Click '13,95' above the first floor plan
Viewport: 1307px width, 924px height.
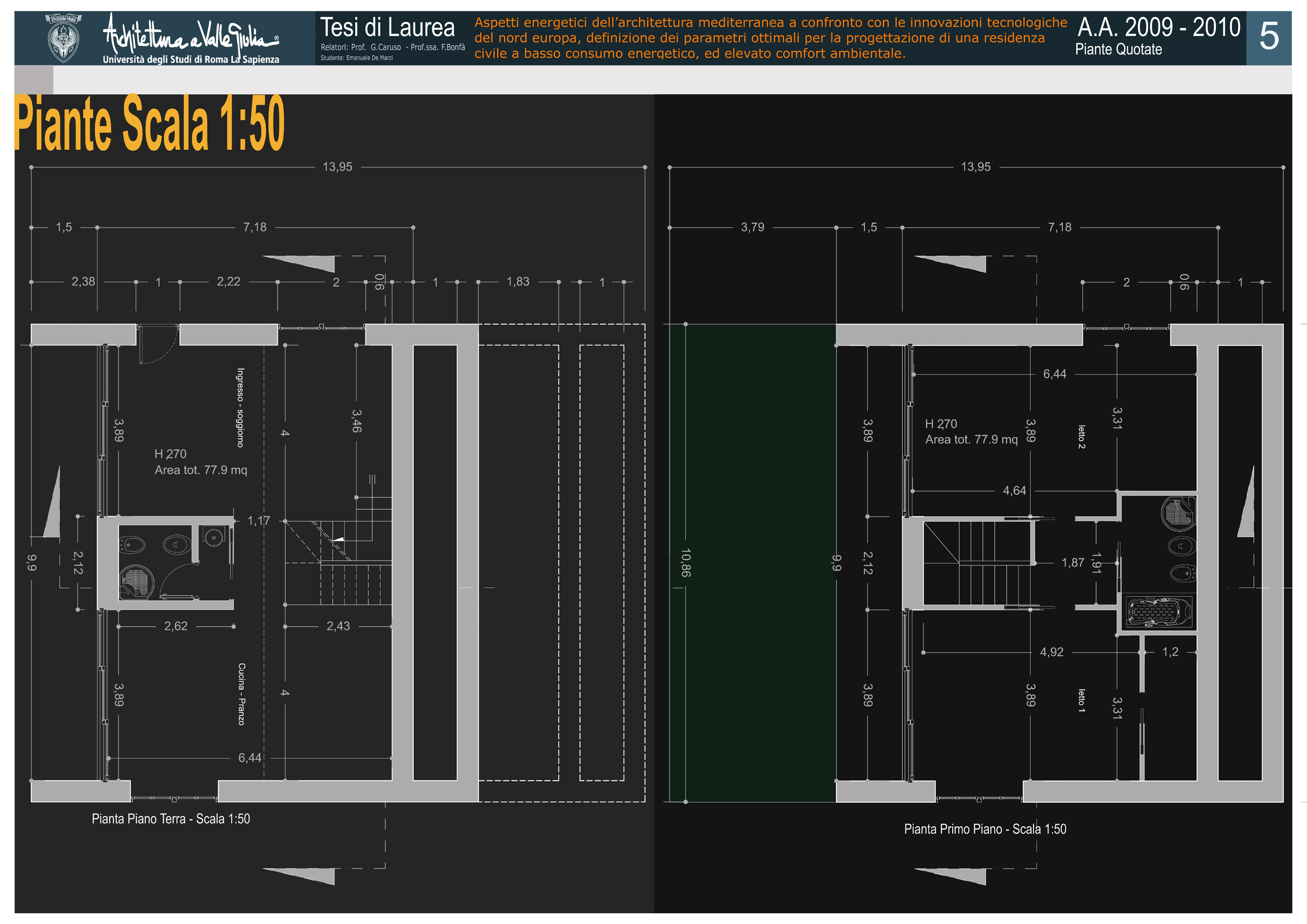pyautogui.click(x=976, y=167)
